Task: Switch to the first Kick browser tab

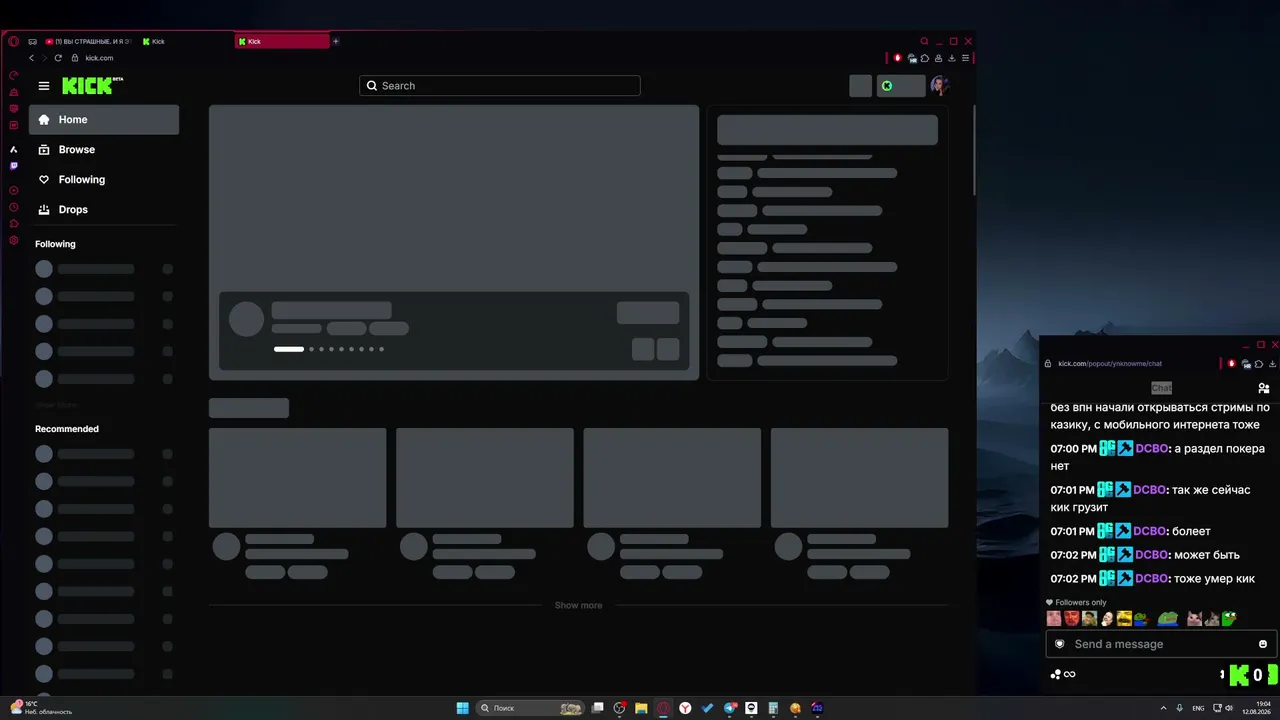Action: point(185,42)
